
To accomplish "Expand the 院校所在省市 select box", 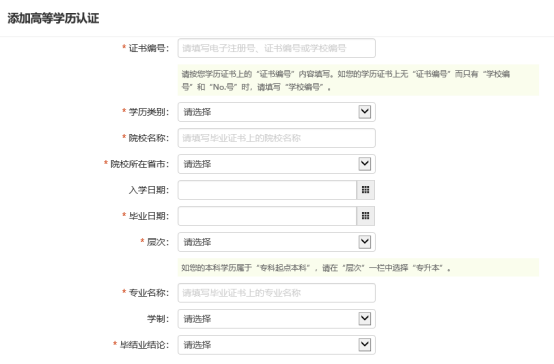I will click(x=276, y=164).
